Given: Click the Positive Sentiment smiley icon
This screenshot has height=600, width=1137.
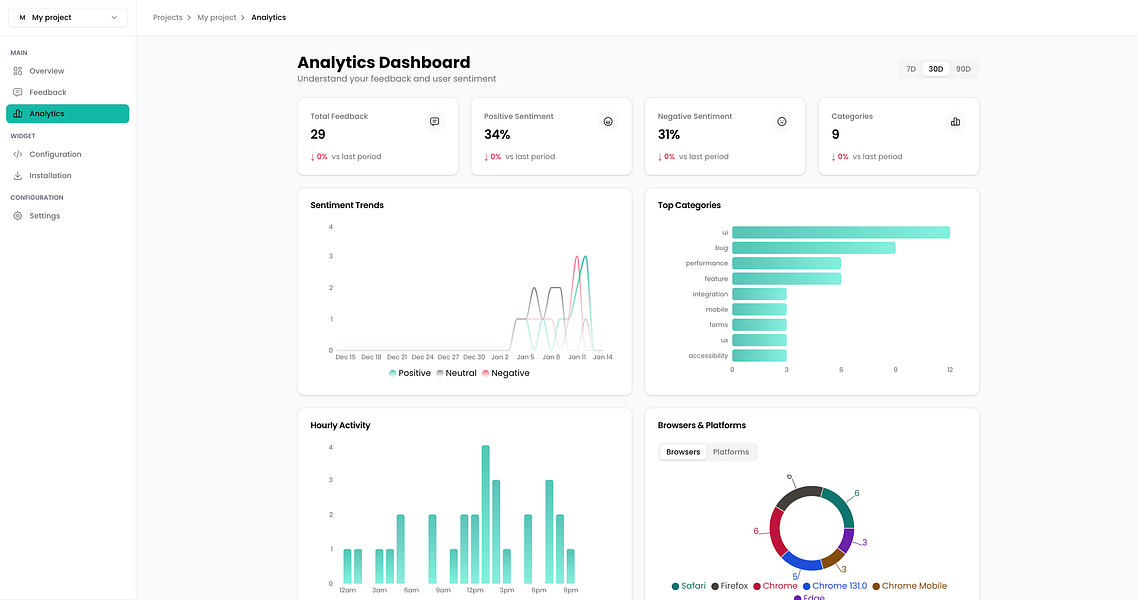Looking at the screenshot, I should (x=608, y=122).
